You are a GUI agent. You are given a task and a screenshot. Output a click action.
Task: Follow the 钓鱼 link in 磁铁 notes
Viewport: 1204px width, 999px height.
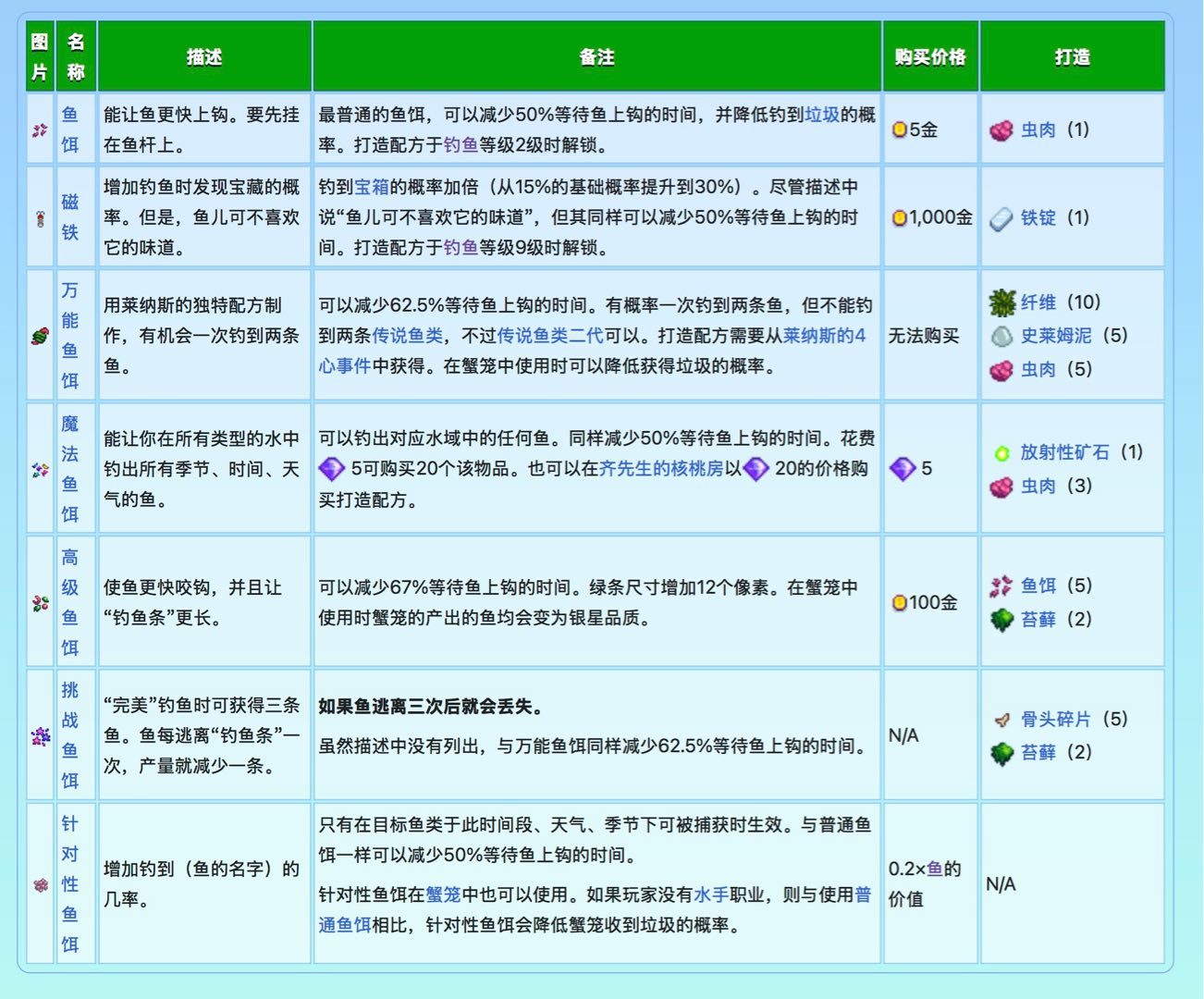point(461,248)
